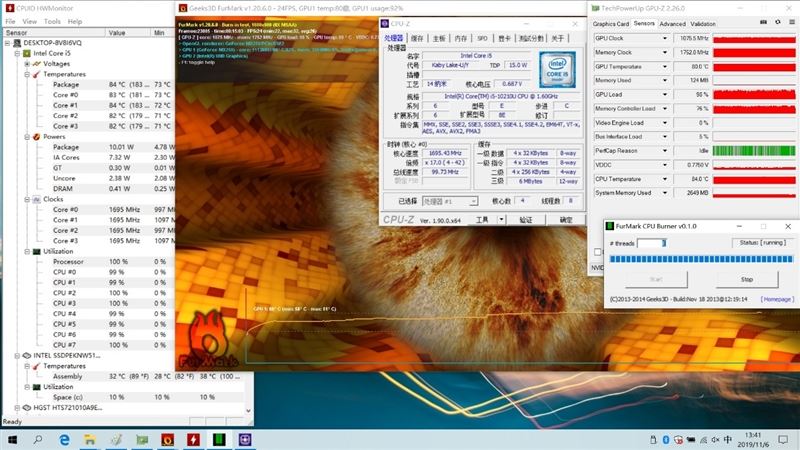
Task: Open the HWMonitor File menu
Action: click(x=10, y=21)
